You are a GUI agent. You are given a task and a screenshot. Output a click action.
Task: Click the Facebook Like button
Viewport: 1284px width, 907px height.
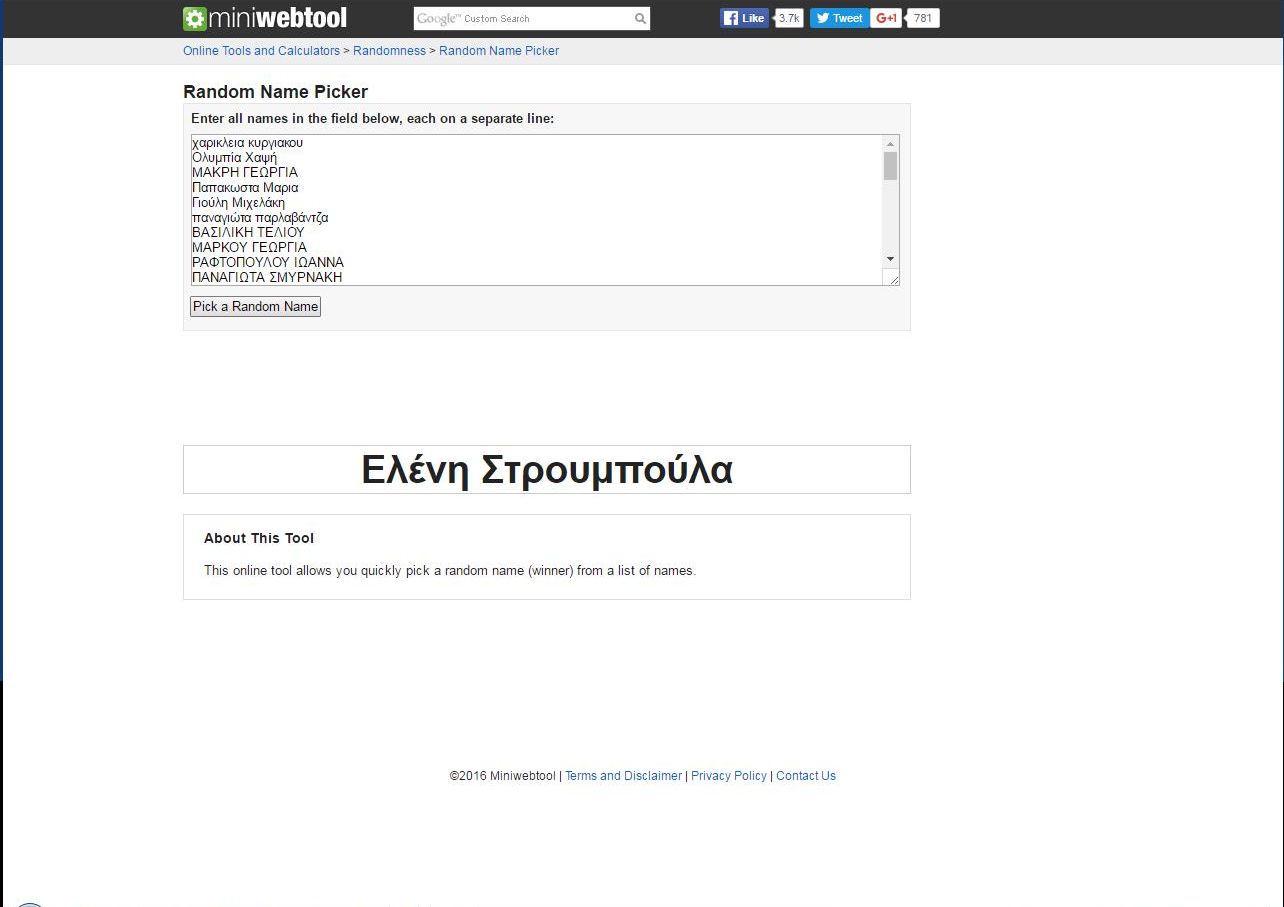[x=745, y=18]
